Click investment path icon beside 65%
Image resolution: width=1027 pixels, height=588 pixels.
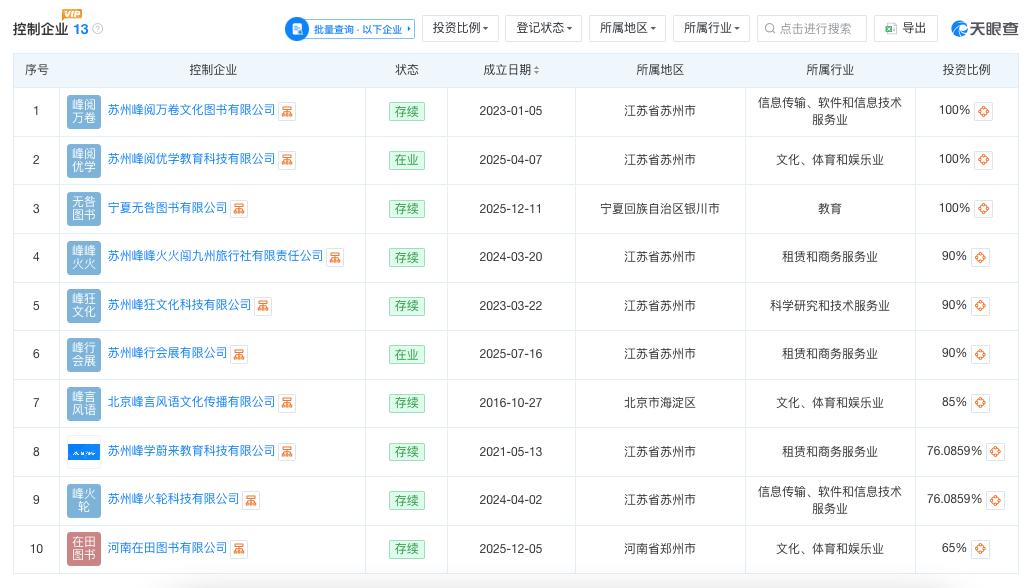tap(980, 549)
